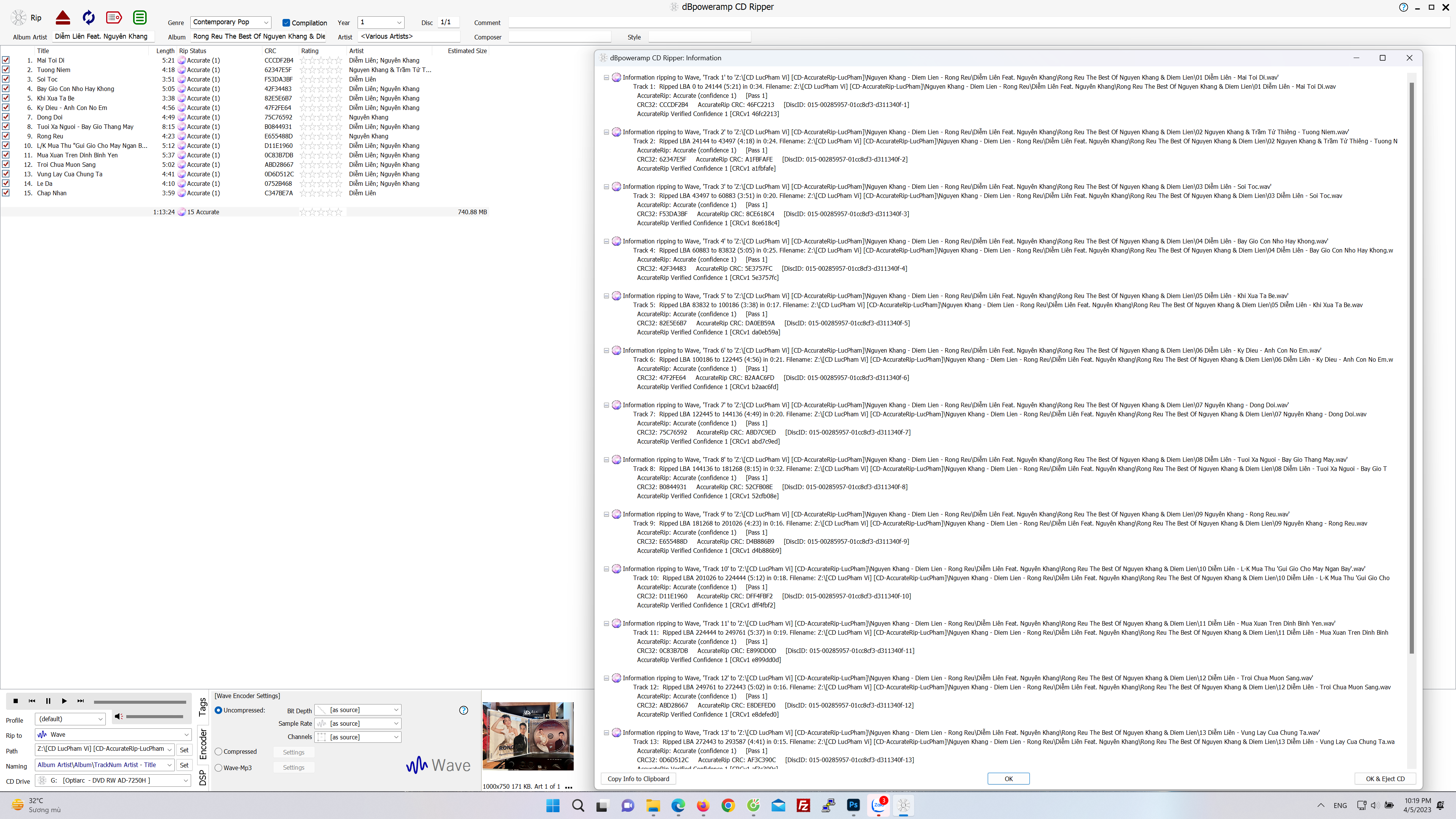Click the Rip button icon
The height and width of the screenshot is (819, 1456).
click(19, 17)
